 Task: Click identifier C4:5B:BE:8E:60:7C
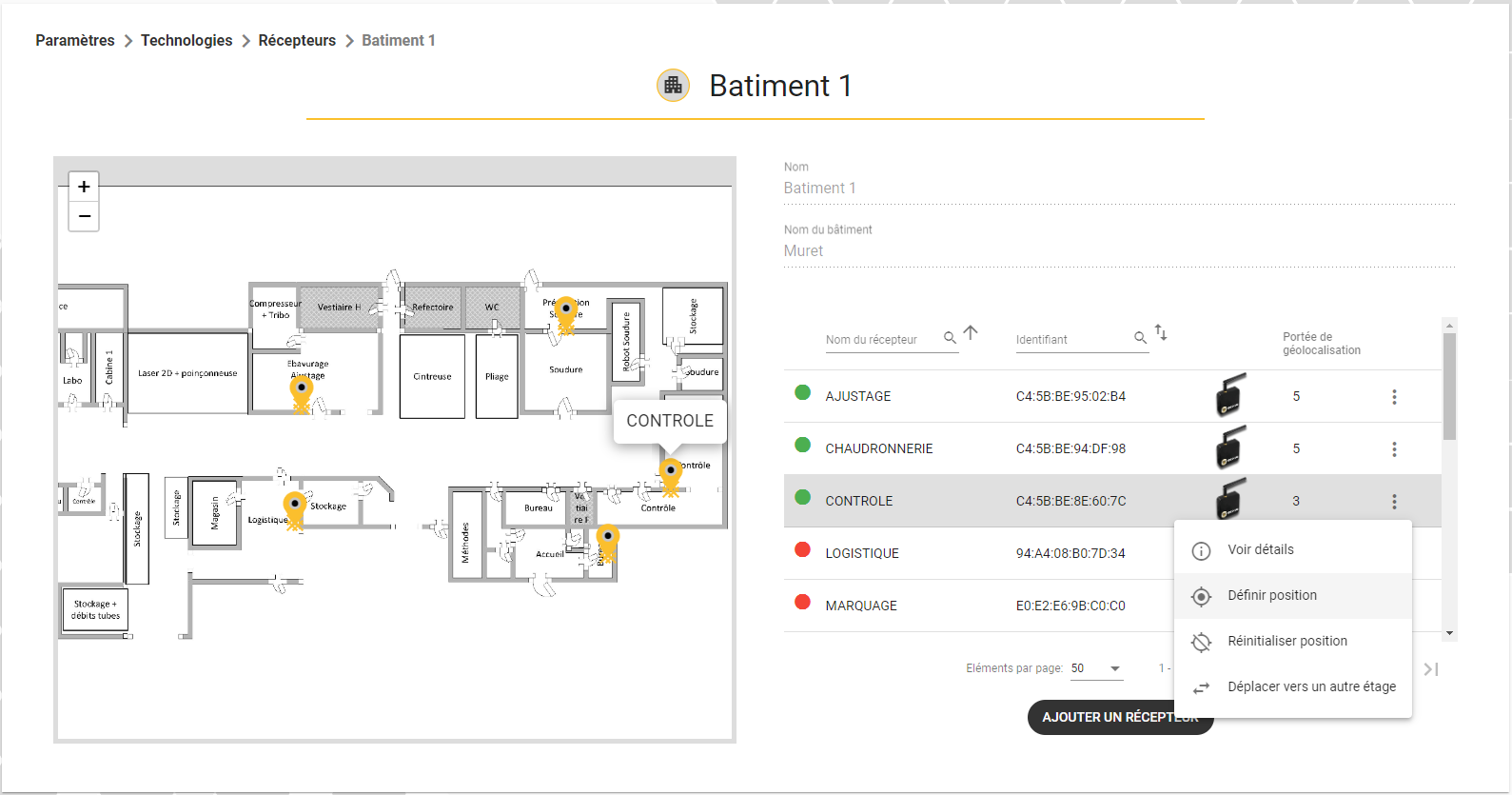coord(1070,501)
